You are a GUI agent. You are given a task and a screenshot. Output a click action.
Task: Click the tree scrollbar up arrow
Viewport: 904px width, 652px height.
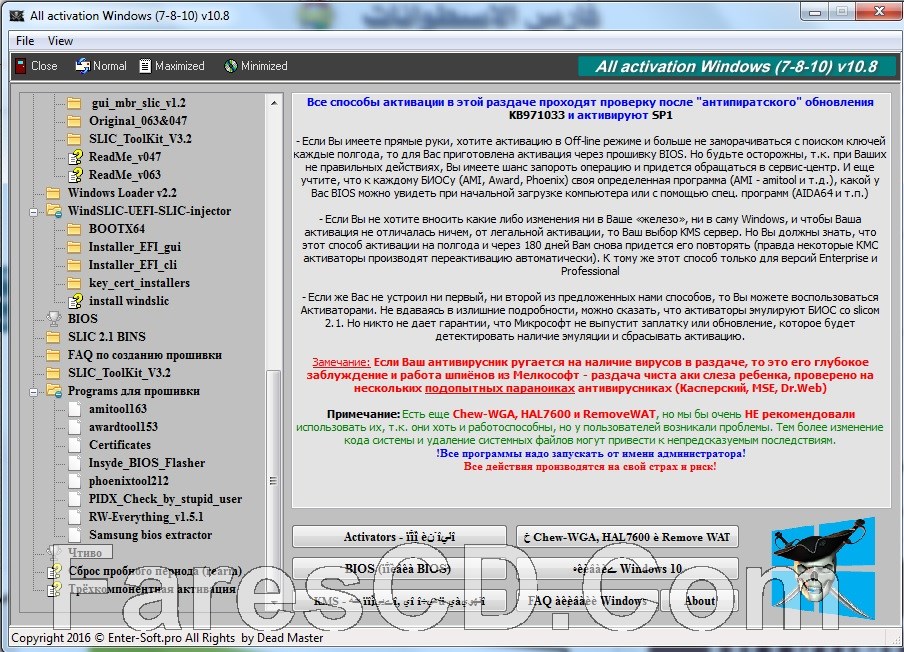click(274, 103)
